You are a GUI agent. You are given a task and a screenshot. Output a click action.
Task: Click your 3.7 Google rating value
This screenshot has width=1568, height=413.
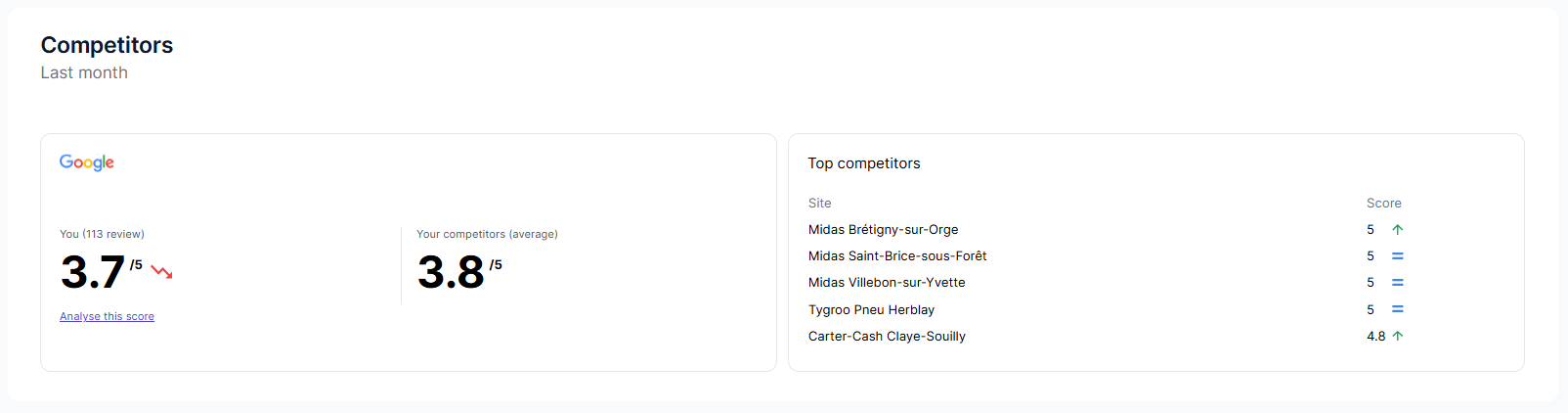(93, 272)
